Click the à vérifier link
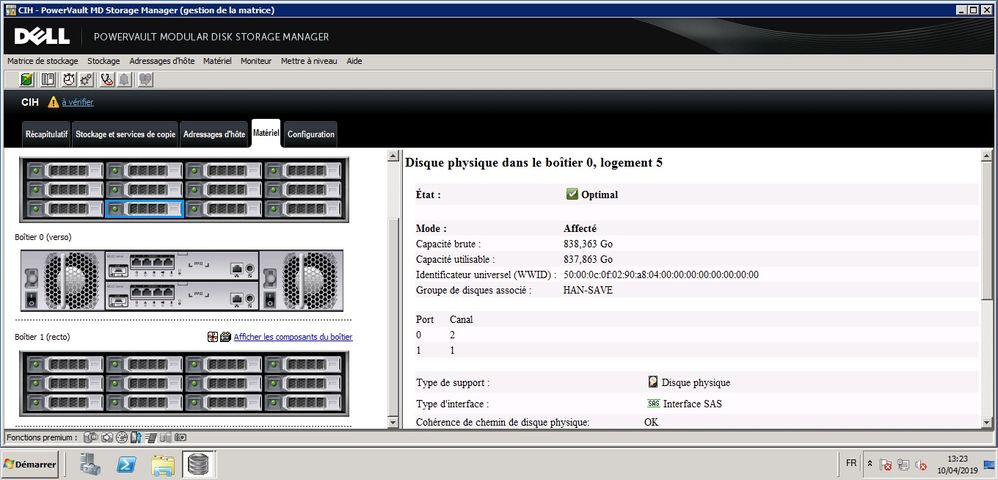998x480 pixels. 78,102
